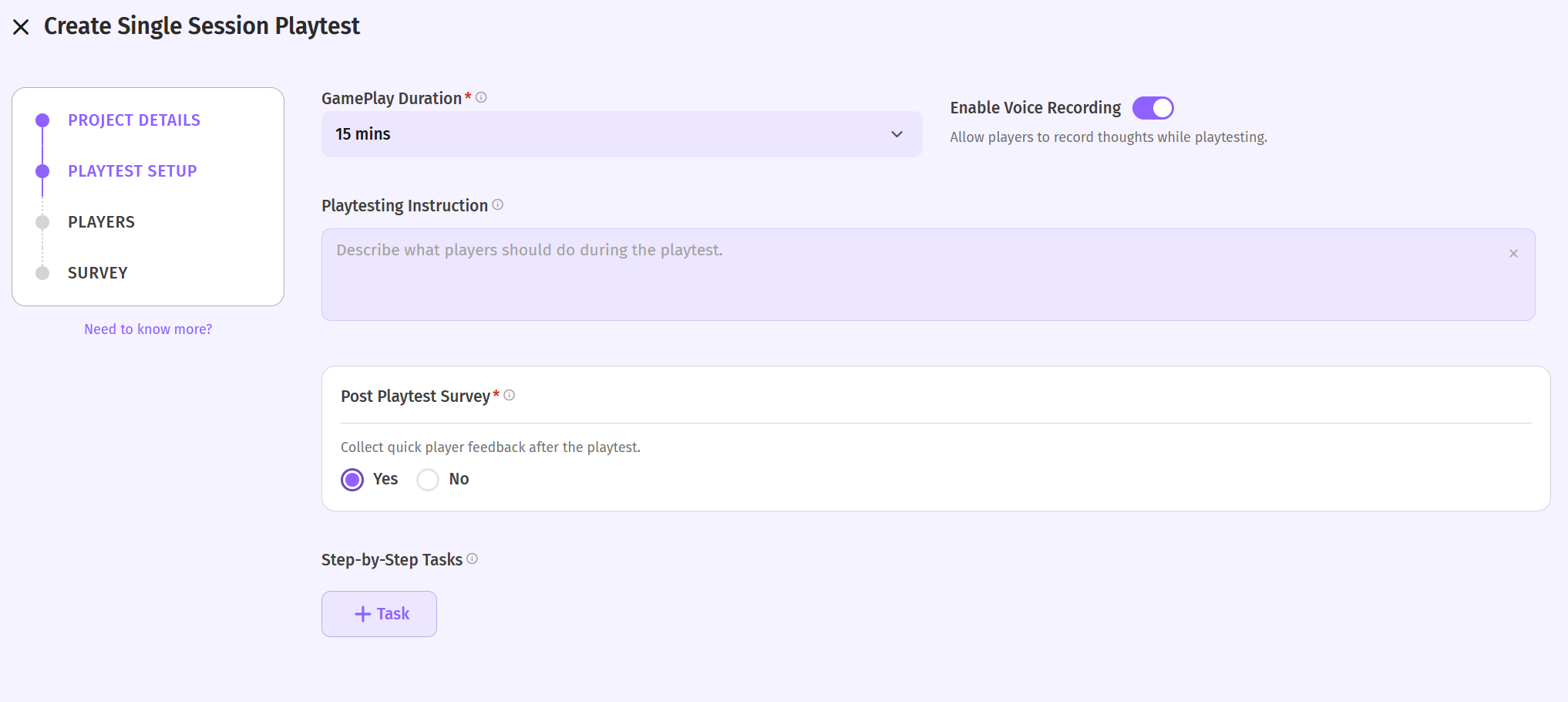Screen dimensions: 1568x702
Task: Open the Need to know more link
Action: click(148, 329)
